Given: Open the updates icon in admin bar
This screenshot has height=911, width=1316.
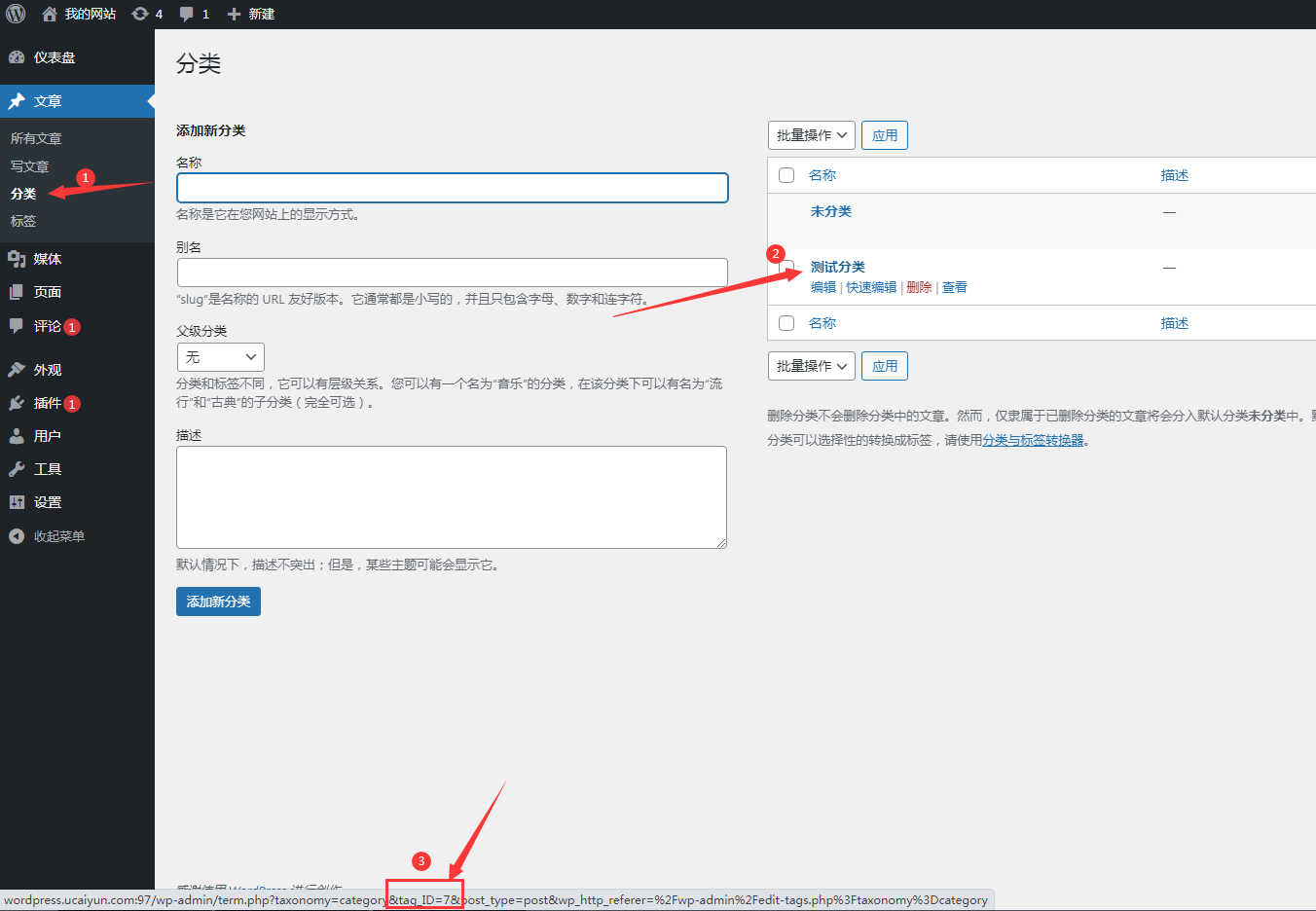Looking at the screenshot, I should click(140, 14).
